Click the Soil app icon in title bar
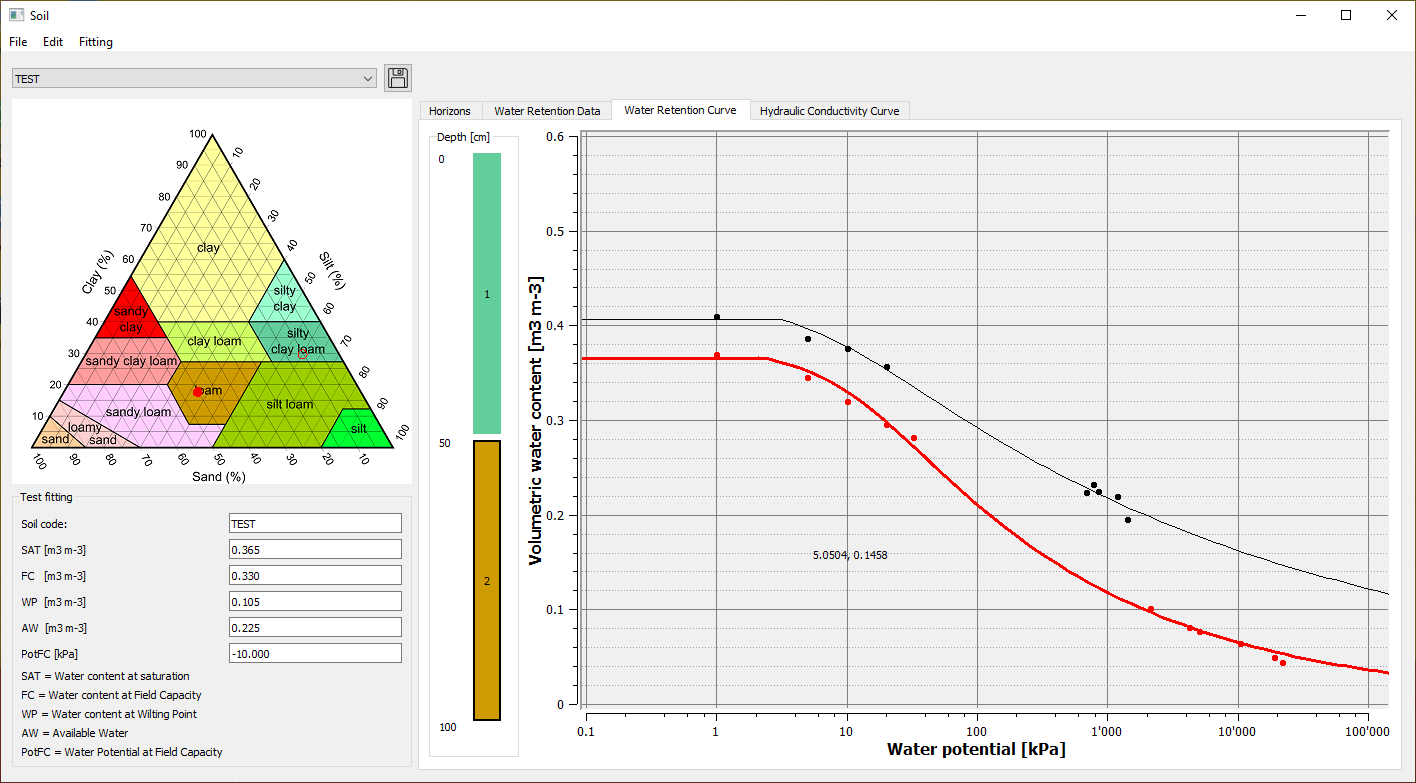 pos(16,15)
